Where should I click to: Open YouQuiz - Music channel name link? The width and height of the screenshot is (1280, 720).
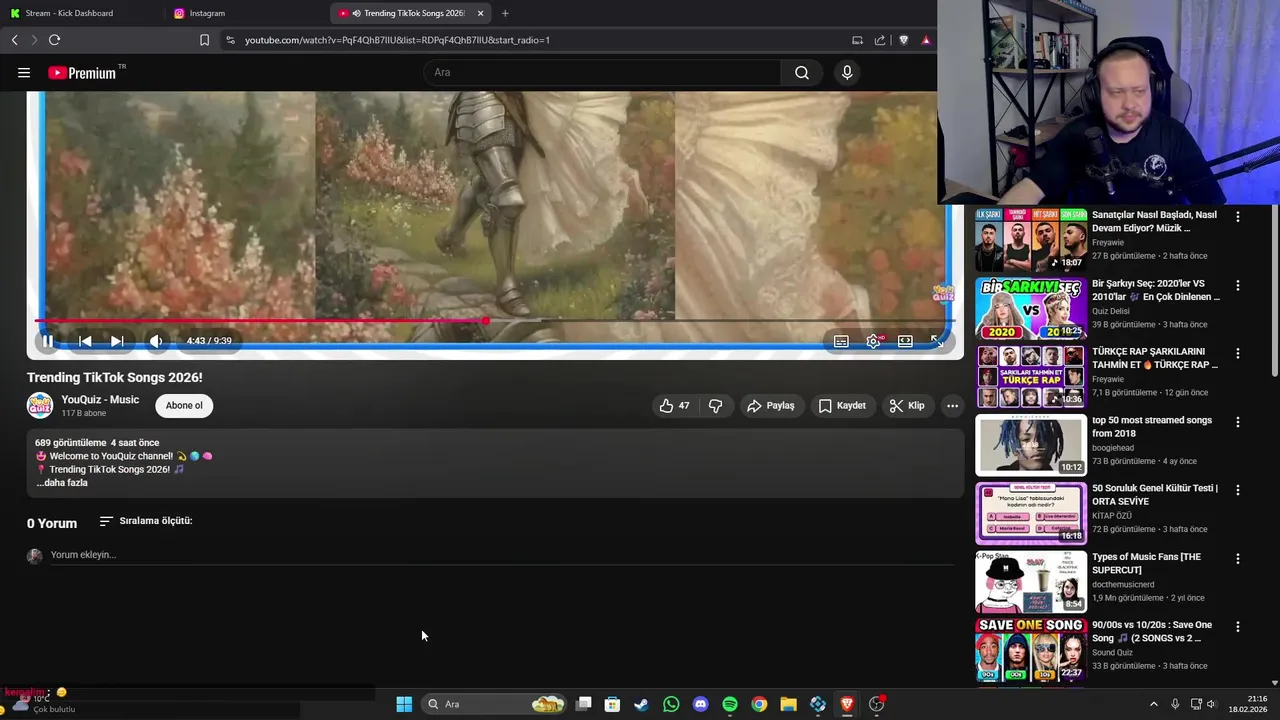[100, 400]
